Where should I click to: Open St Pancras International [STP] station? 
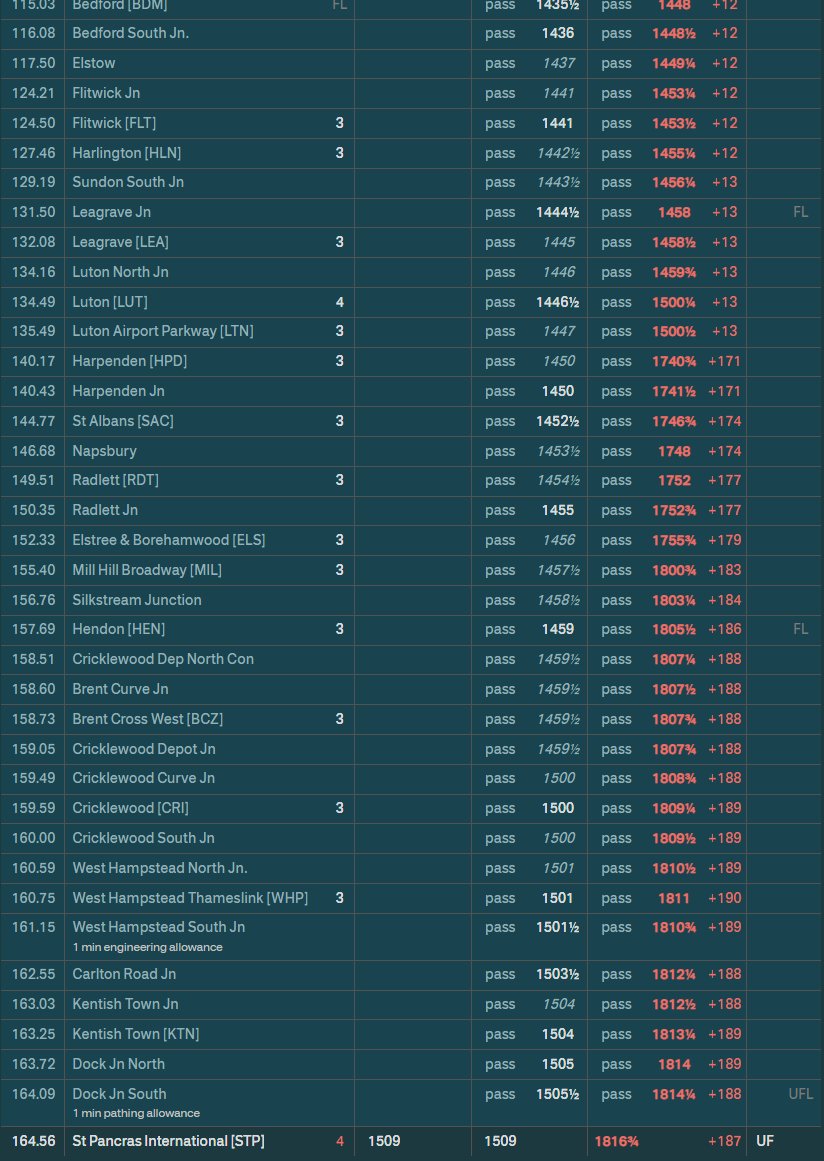click(168, 1141)
